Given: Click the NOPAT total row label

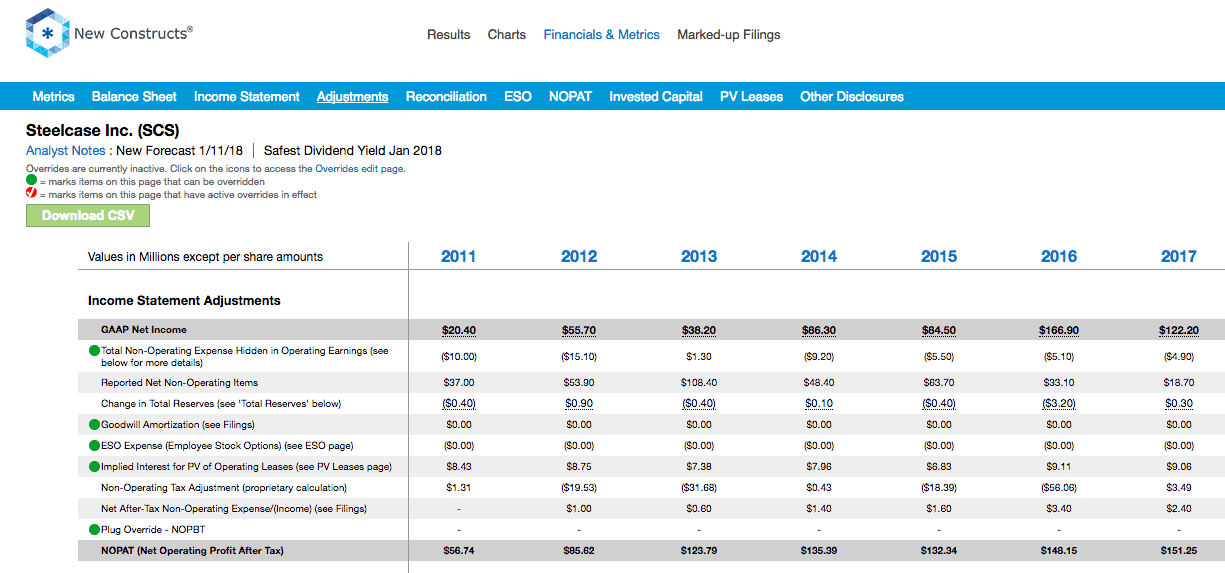Looking at the screenshot, I should 192,551.
